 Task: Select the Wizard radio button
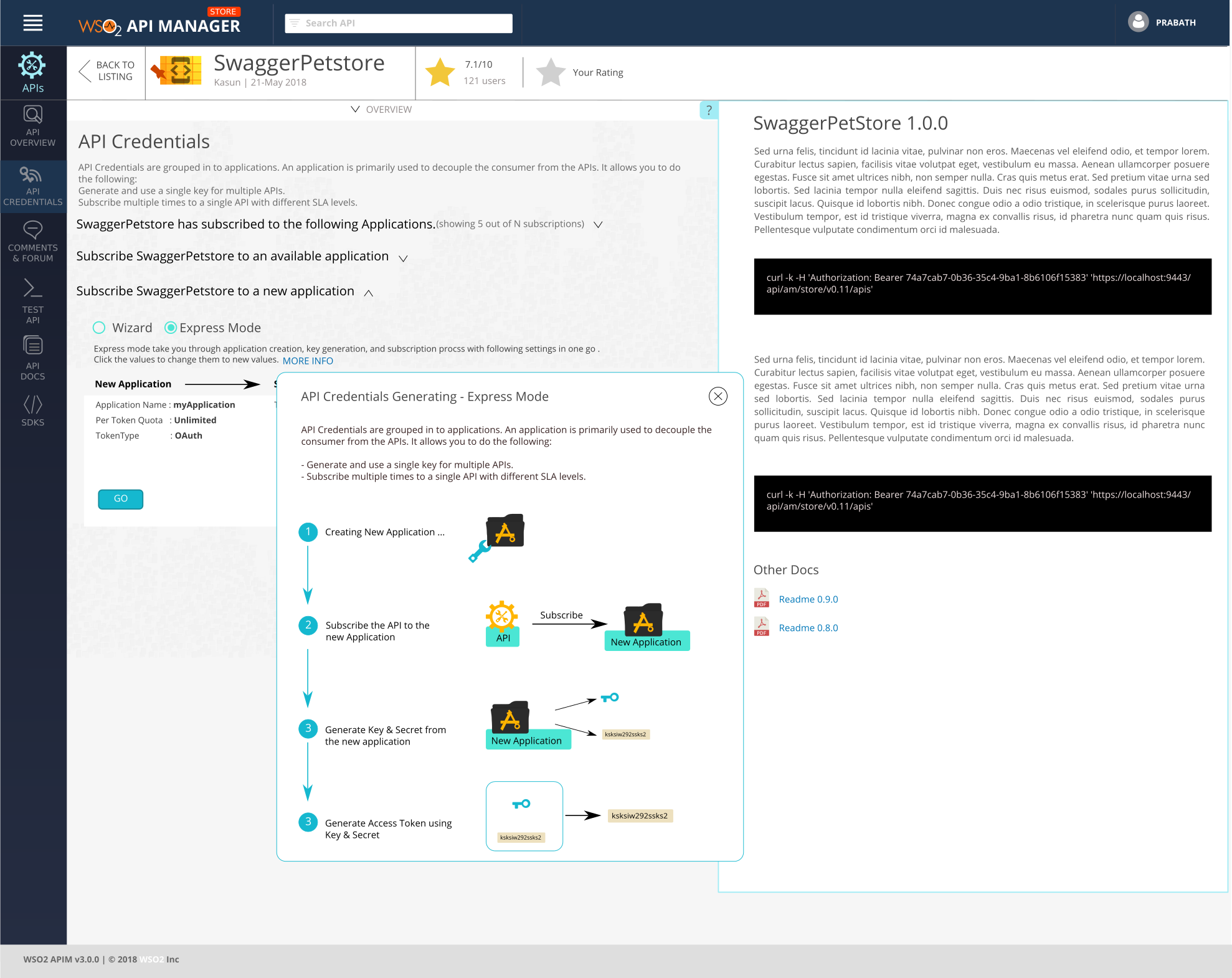(x=99, y=328)
